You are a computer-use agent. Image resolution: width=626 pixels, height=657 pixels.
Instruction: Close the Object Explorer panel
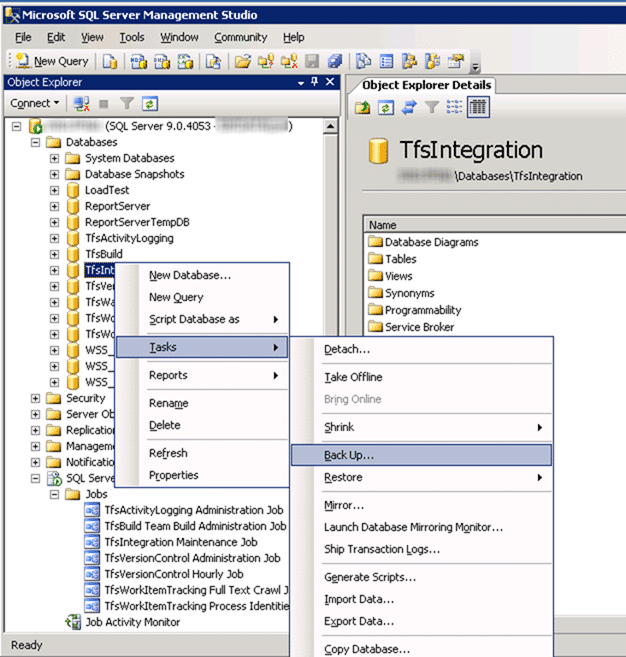330,82
